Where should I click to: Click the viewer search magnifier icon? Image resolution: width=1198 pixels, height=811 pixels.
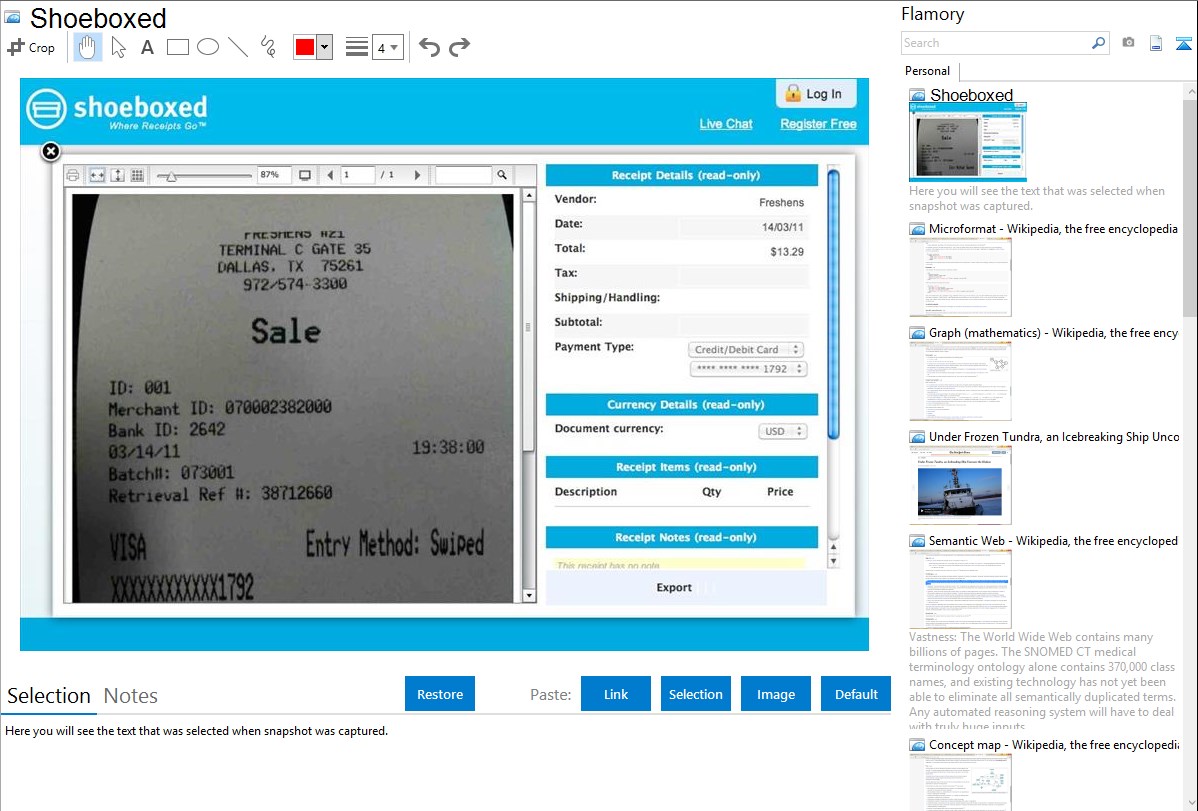502,175
